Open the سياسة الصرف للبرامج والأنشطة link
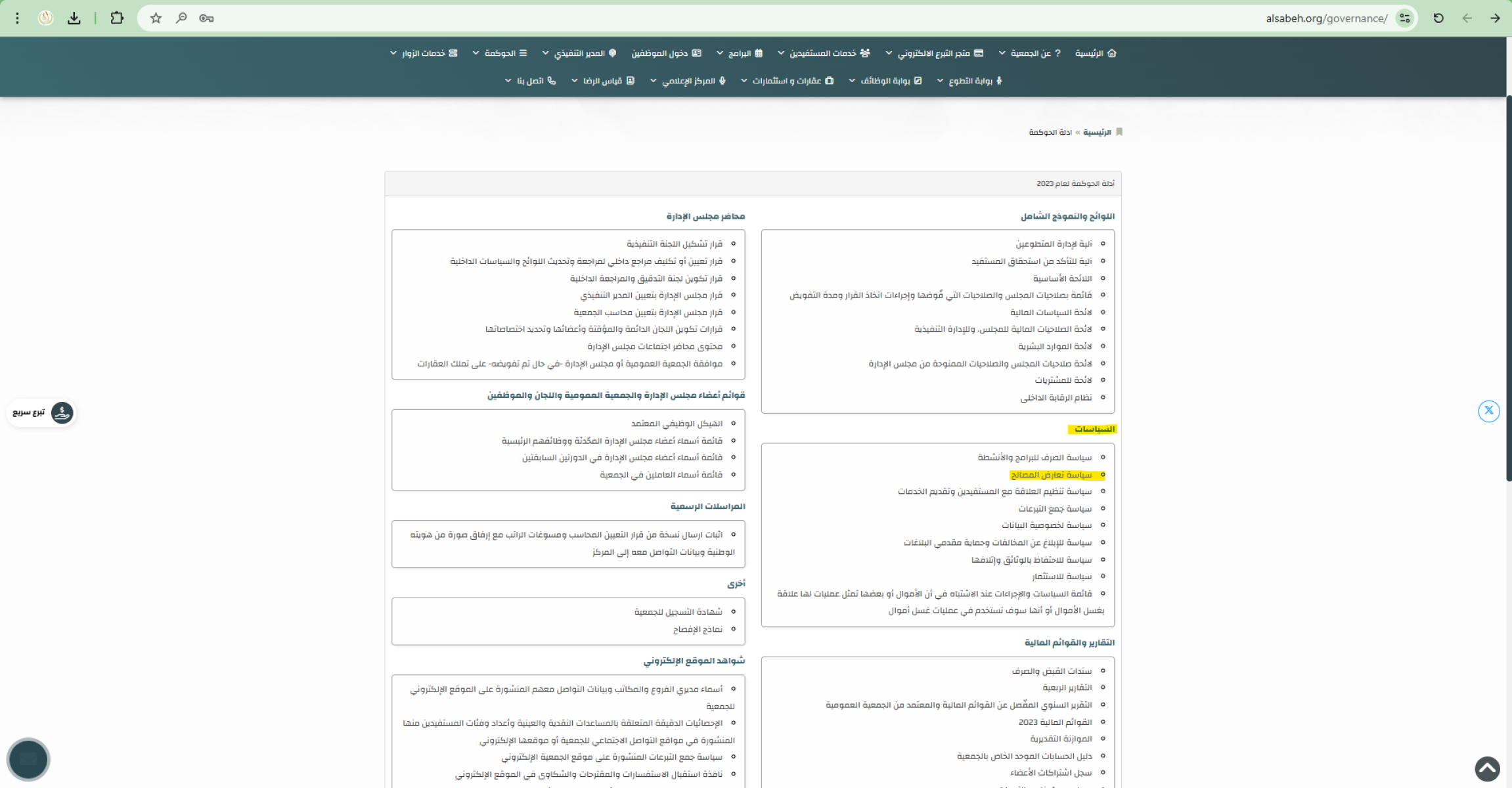 tap(1034, 458)
